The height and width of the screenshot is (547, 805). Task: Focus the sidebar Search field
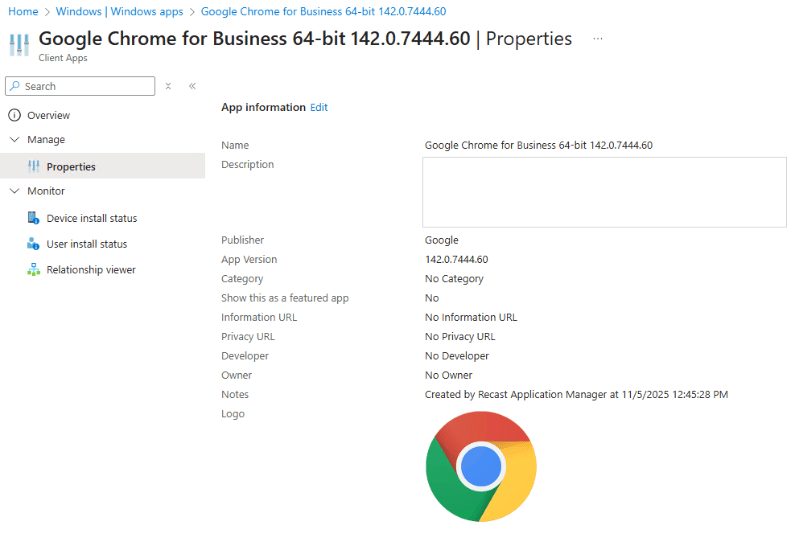coord(80,86)
